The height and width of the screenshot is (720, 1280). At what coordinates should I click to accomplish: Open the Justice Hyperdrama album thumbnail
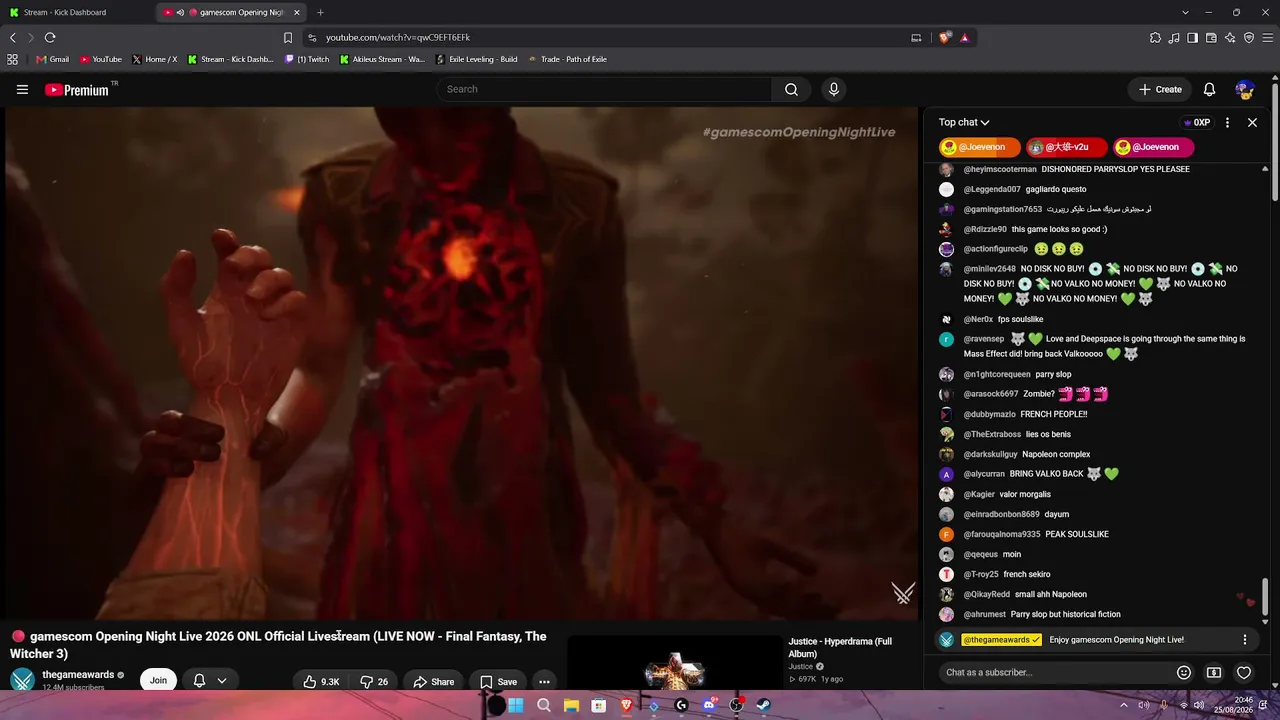pyautogui.click(x=675, y=663)
